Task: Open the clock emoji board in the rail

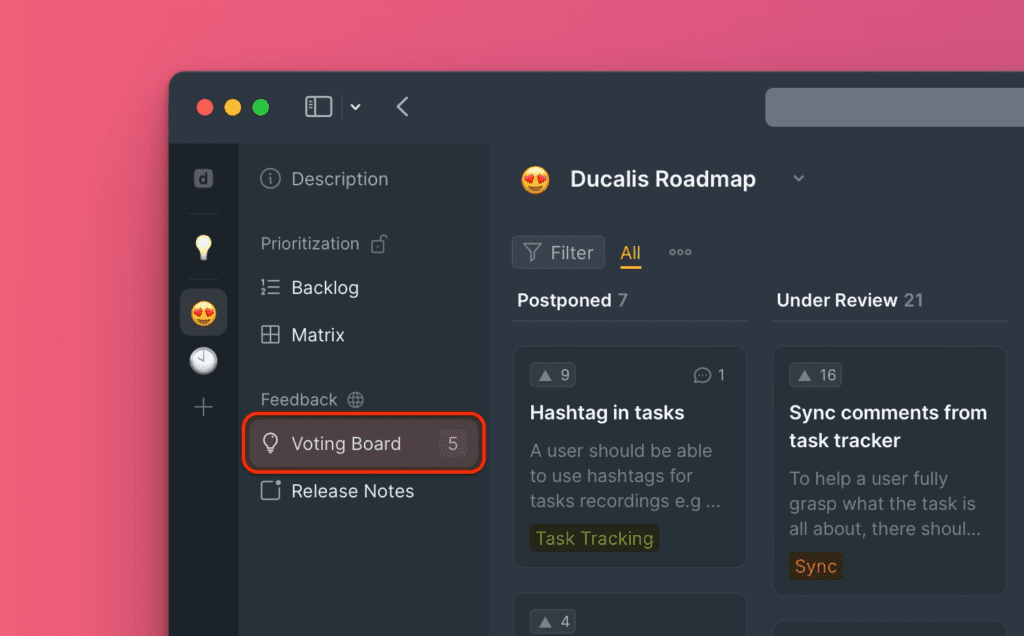Action: [x=203, y=361]
